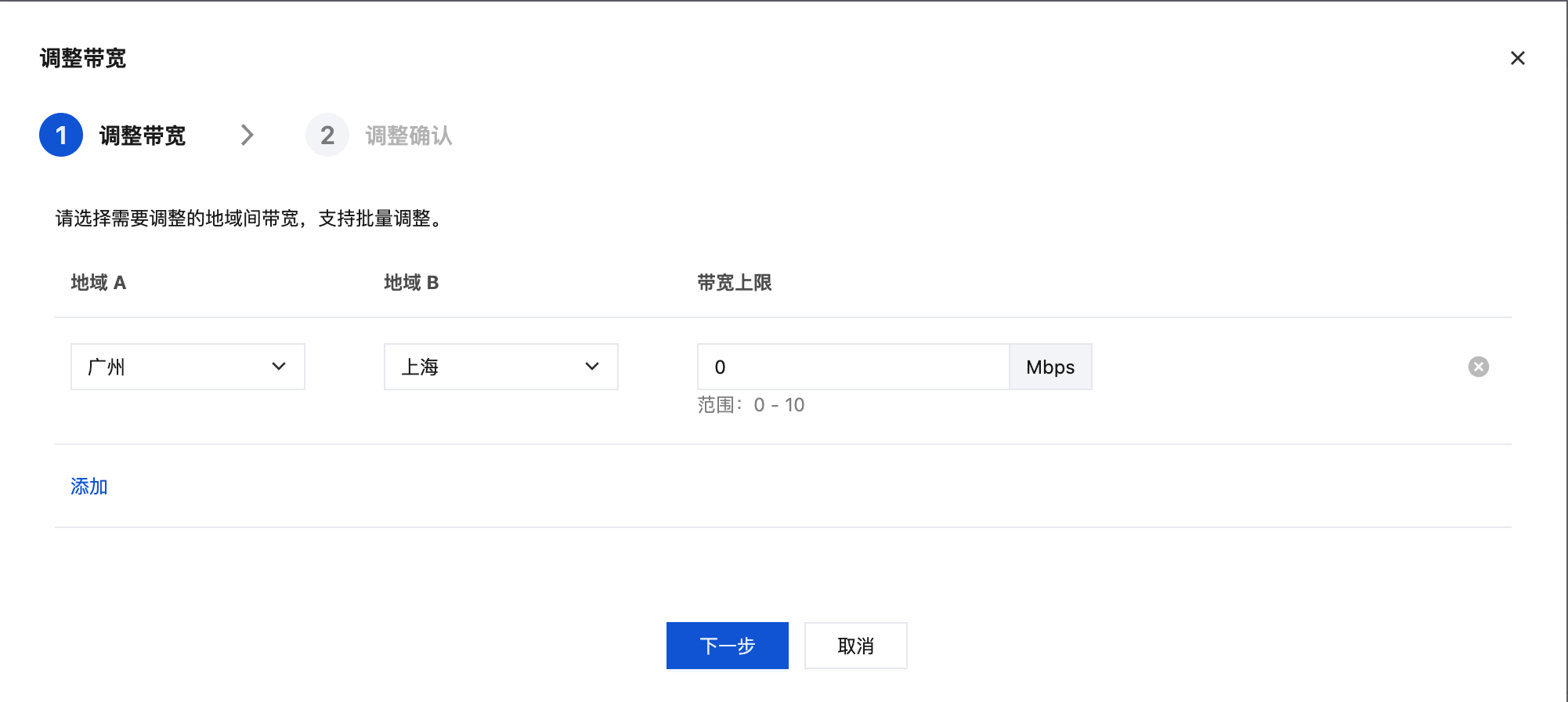Click the step 1 number circle
The height and width of the screenshot is (702, 1568).
coord(61,135)
